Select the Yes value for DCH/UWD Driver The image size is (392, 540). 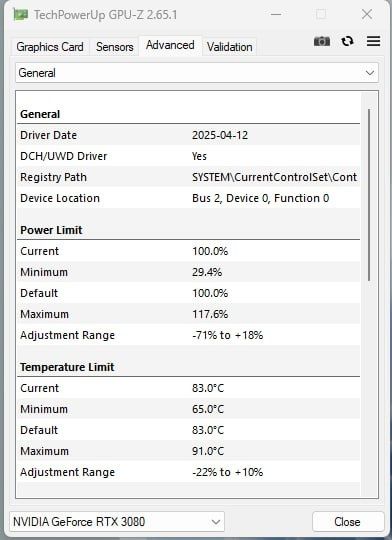pos(199,156)
